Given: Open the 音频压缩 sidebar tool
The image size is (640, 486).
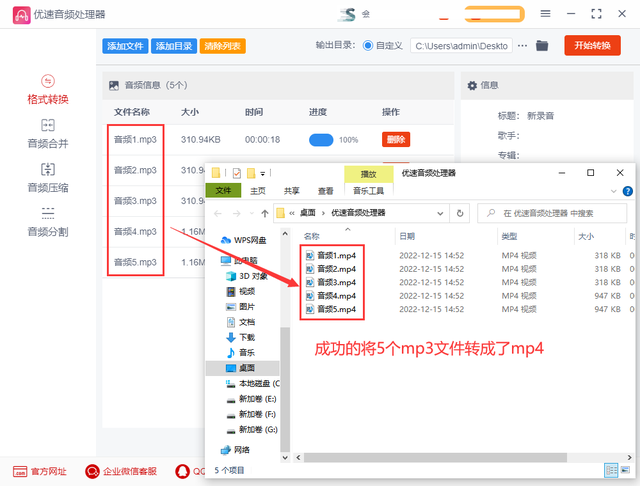Looking at the screenshot, I should pyautogui.click(x=48, y=178).
